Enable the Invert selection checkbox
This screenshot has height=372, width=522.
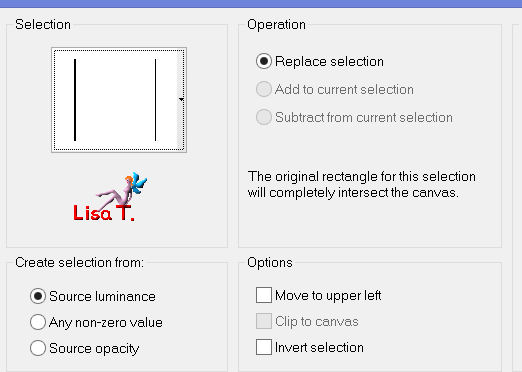pyautogui.click(x=264, y=347)
